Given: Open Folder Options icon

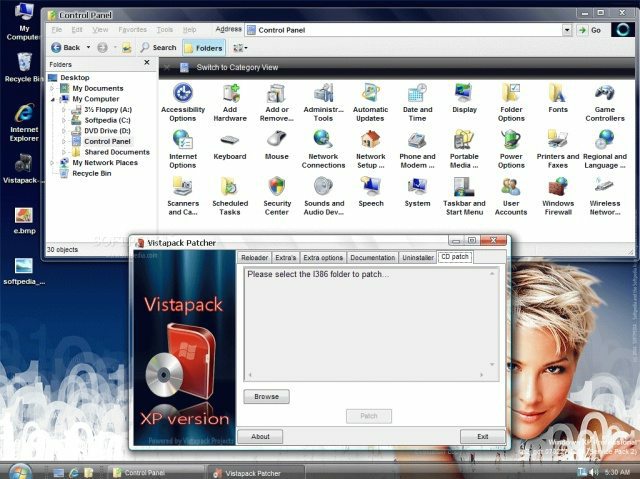Looking at the screenshot, I should point(511,102).
